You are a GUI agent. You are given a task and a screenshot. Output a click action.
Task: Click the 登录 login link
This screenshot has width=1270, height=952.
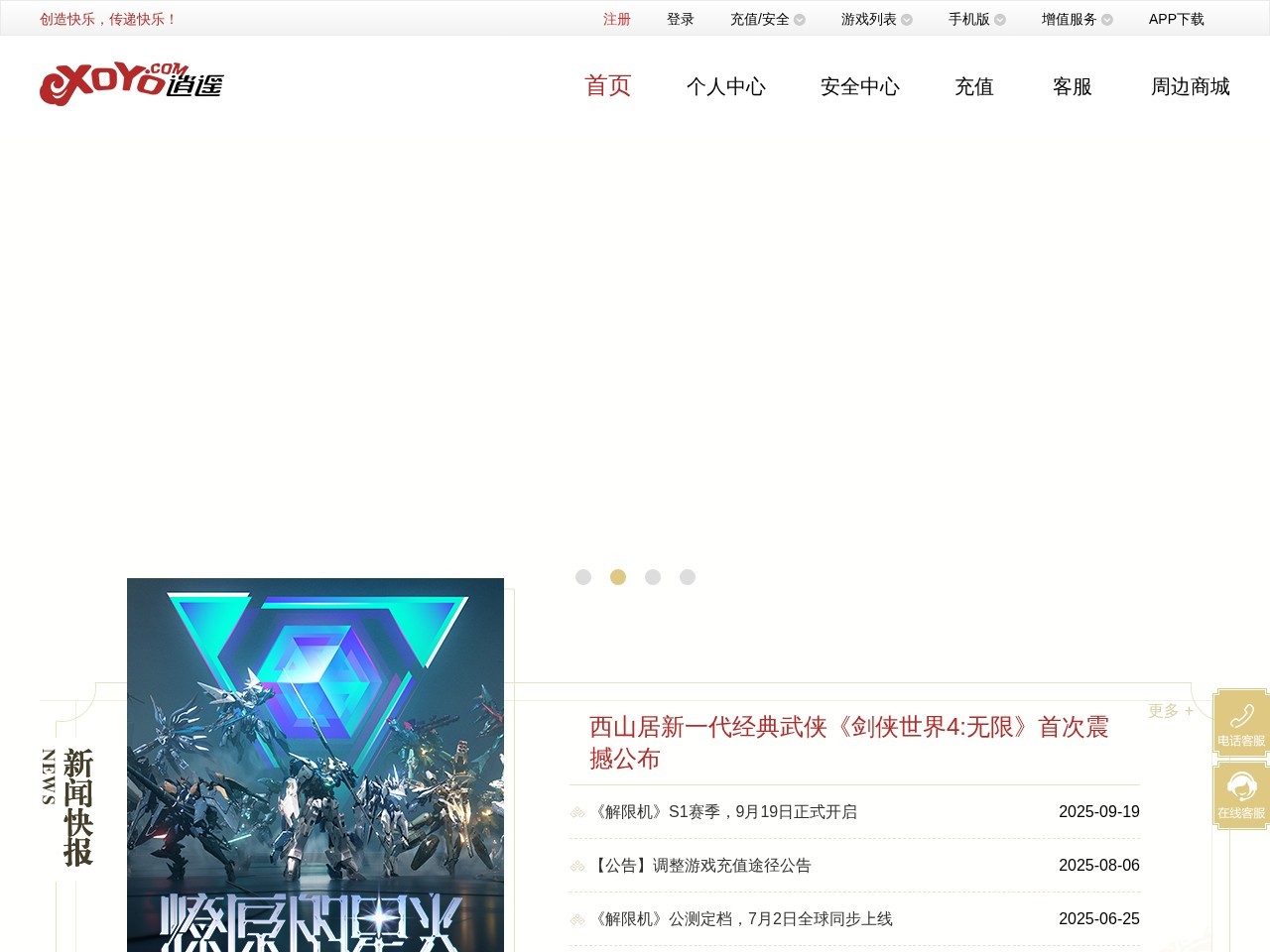(681, 19)
